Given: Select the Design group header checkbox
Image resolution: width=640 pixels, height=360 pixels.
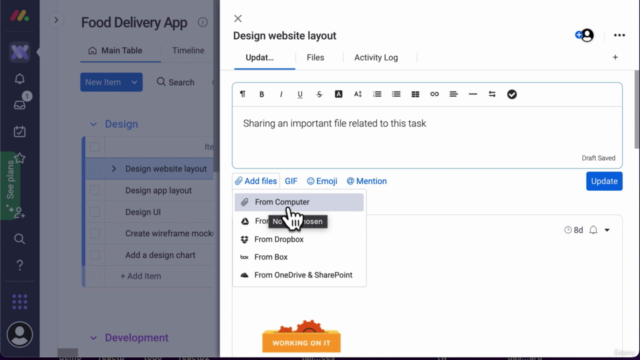Looking at the screenshot, I should coord(95,147).
